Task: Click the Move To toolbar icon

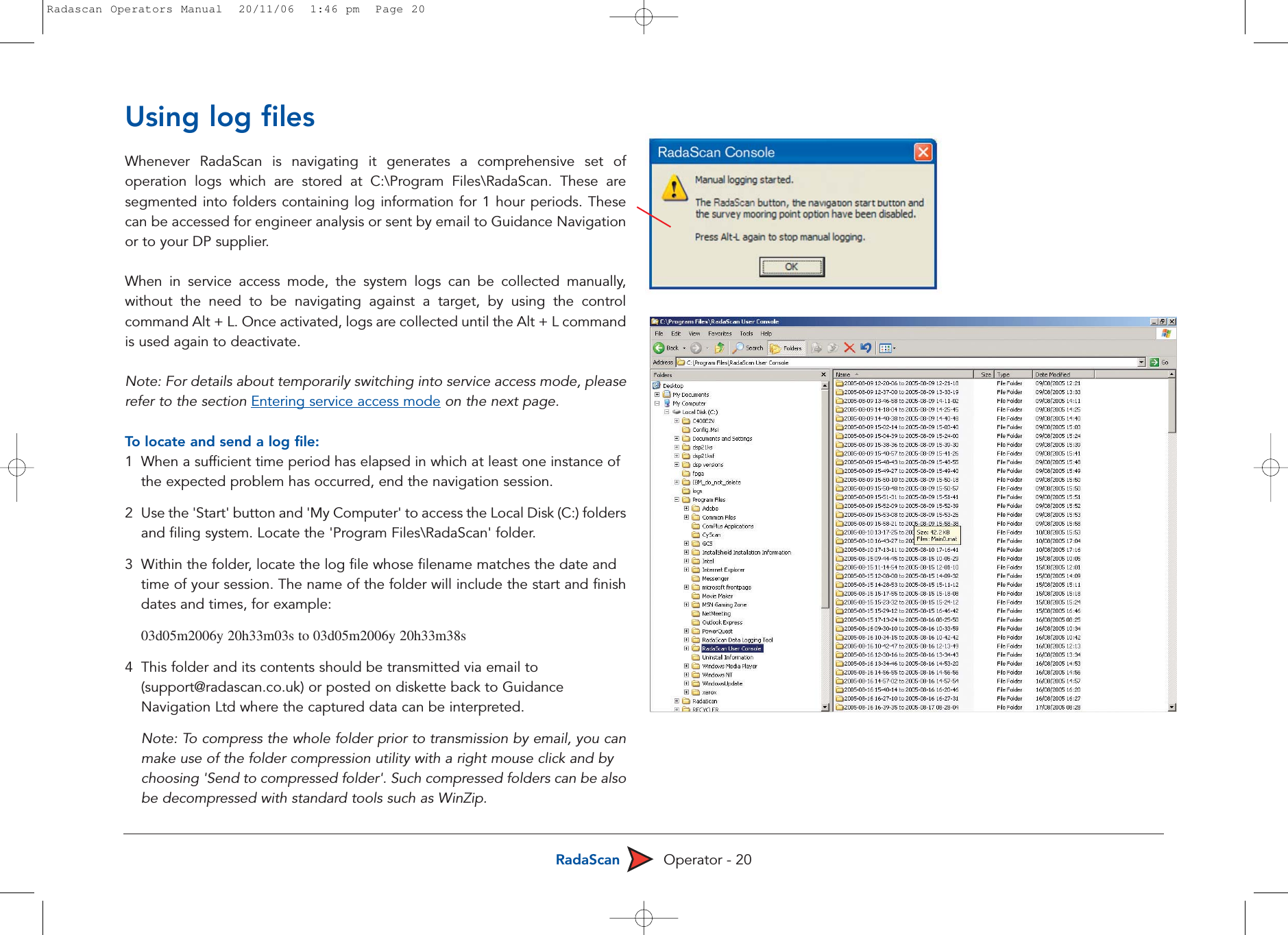Action: (816, 348)
